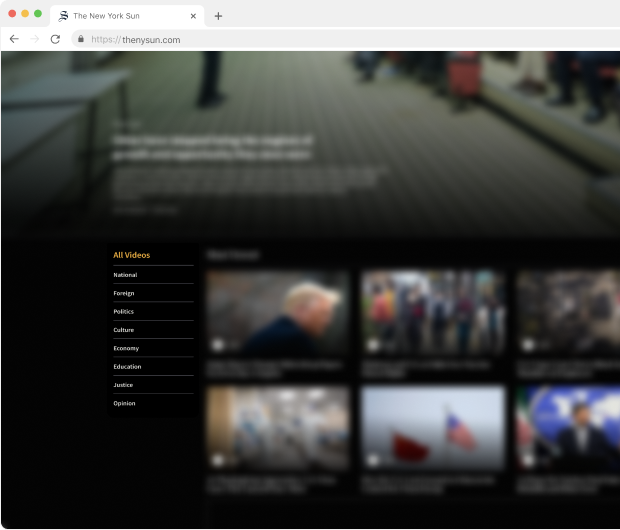The image size is (620, 530).
Task: Open the Justice video category
Action: (123, 385)
